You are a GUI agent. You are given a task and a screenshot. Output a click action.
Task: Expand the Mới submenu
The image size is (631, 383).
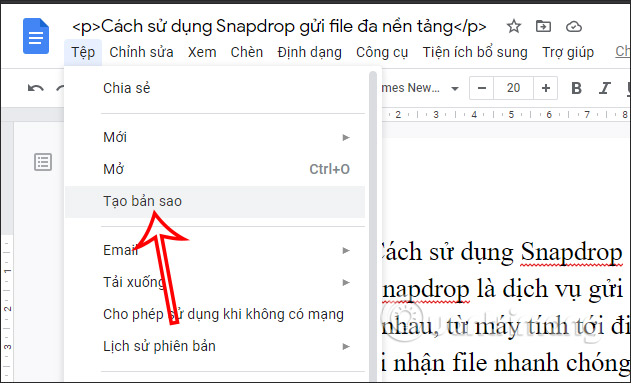pyautogui.click(x=215, y=137)
